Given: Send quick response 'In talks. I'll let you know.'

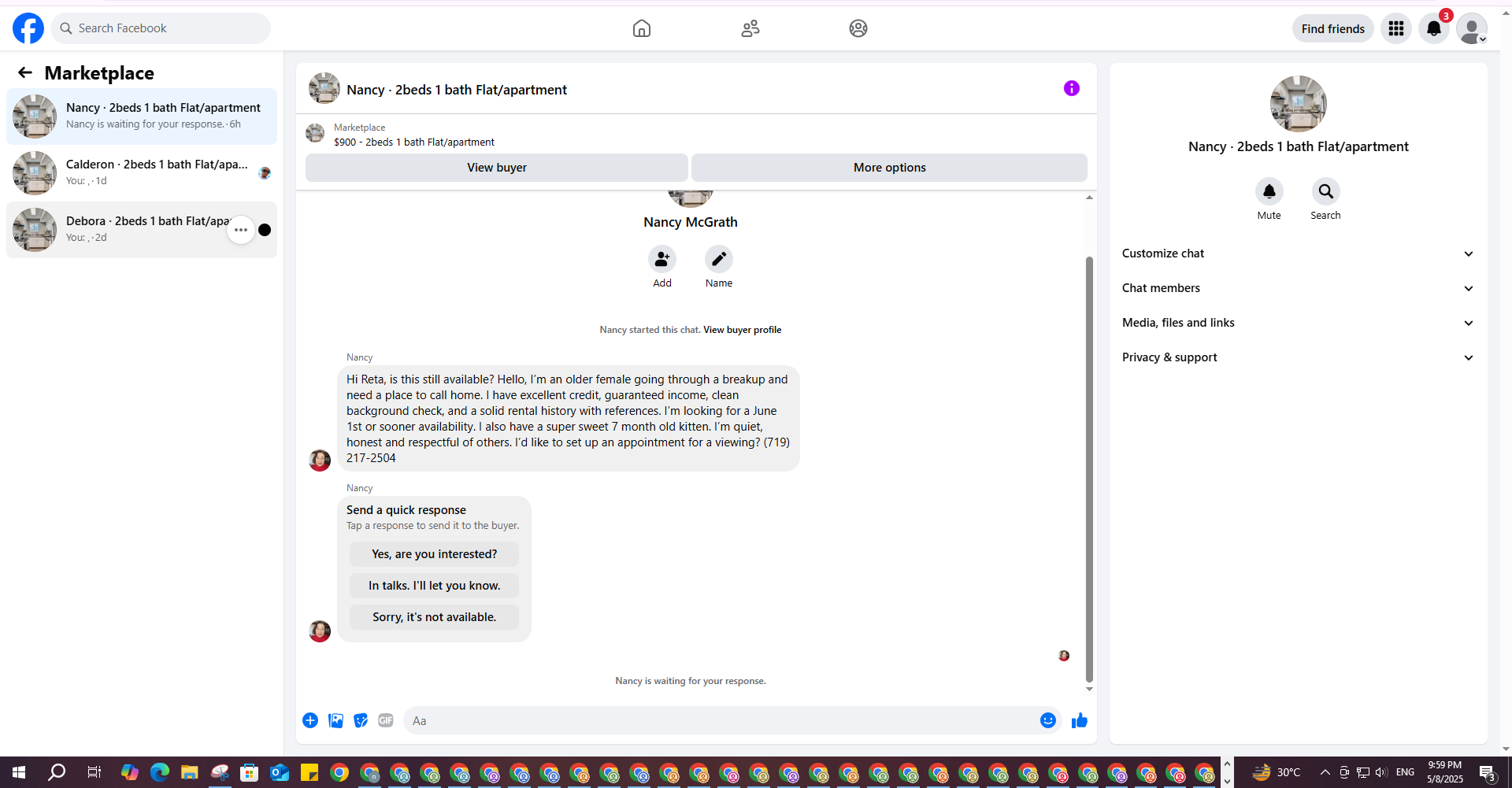Looking at the screenshot, I should [435, 586].
